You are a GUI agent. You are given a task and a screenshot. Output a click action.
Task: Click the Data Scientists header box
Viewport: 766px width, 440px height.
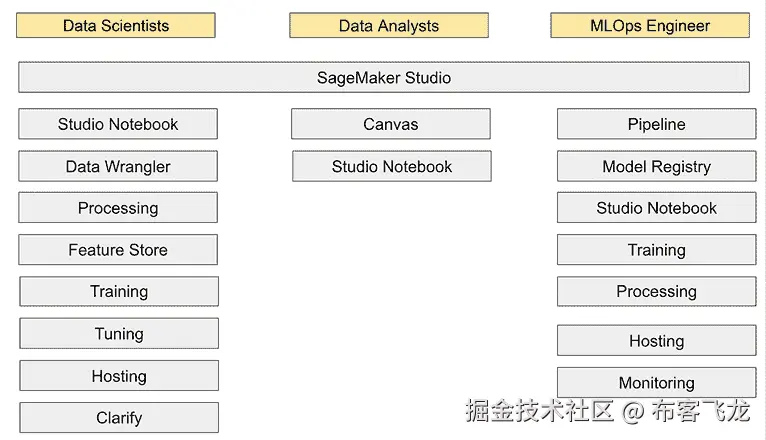pyautogui.click(x=116, y=26)
